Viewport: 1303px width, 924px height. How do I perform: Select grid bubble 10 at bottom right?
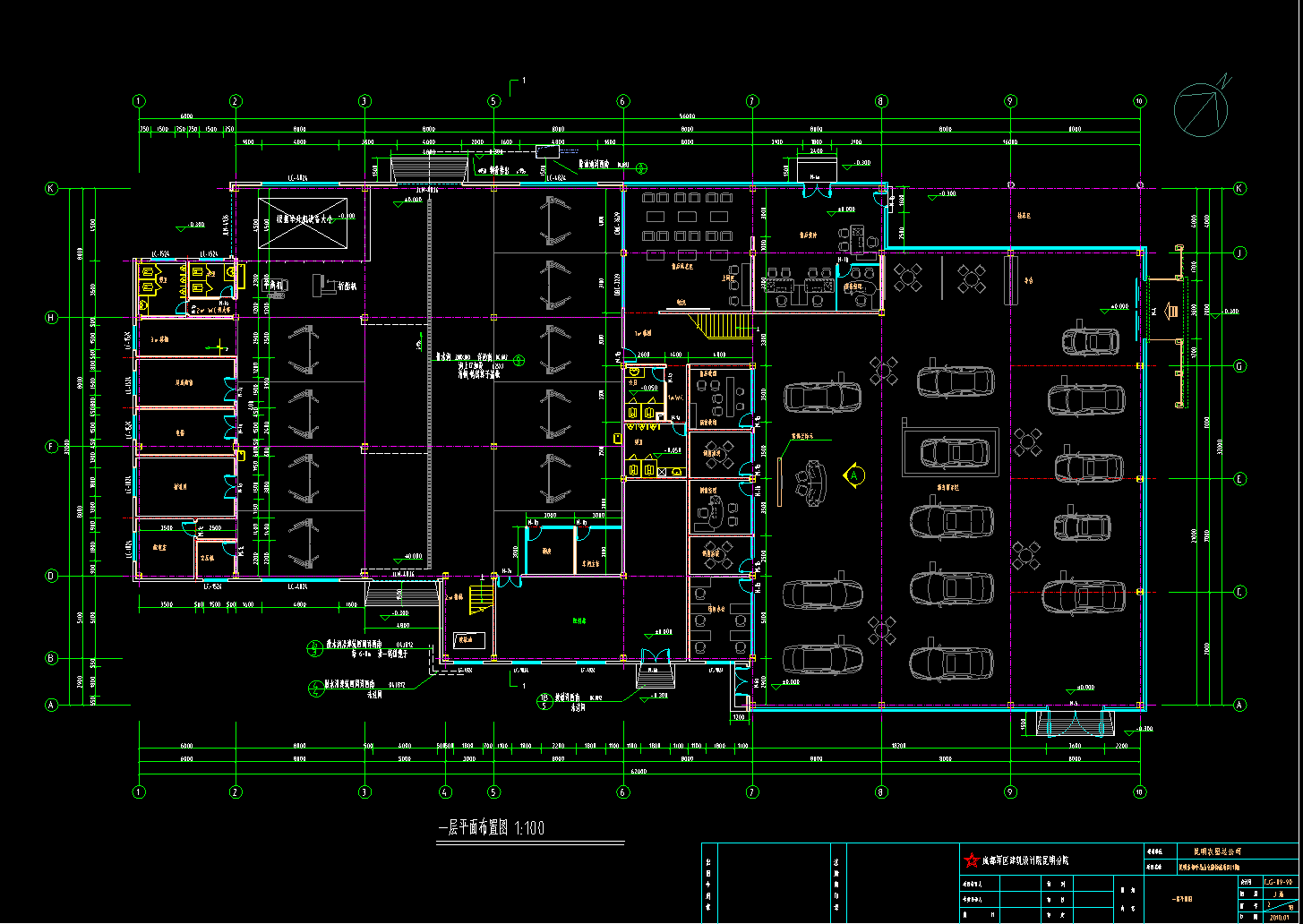1139,791
